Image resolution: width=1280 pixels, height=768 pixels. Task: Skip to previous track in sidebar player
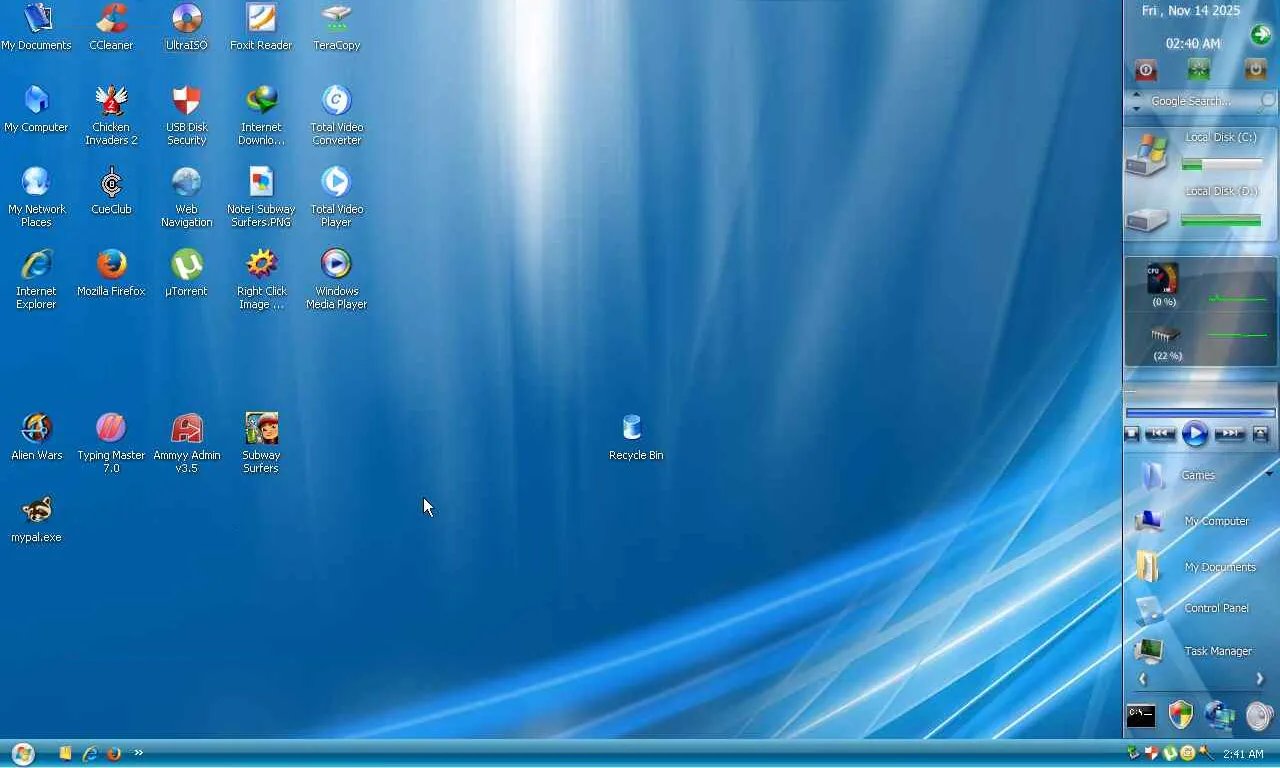(x=1160, y=434)
